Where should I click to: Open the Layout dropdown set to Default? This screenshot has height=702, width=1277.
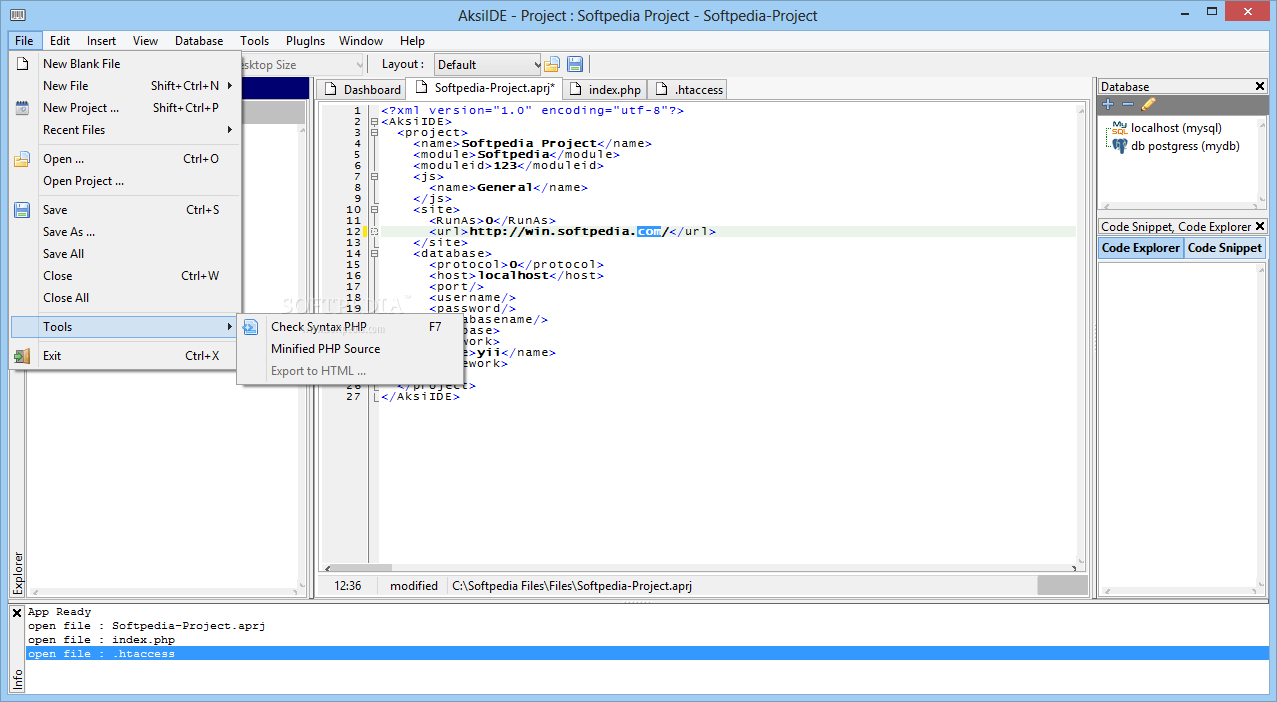tap(487, 65)
